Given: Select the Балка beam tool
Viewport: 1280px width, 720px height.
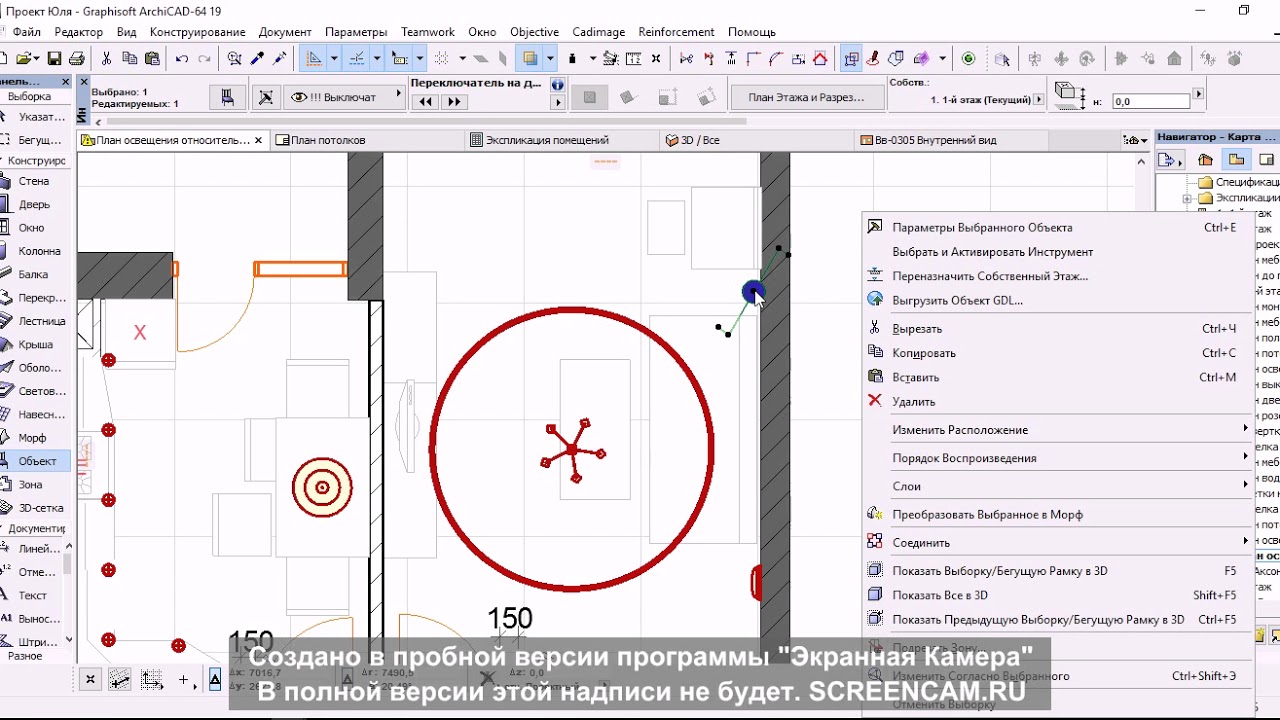Looking at the screenshot, I should (x=35, y=274).
